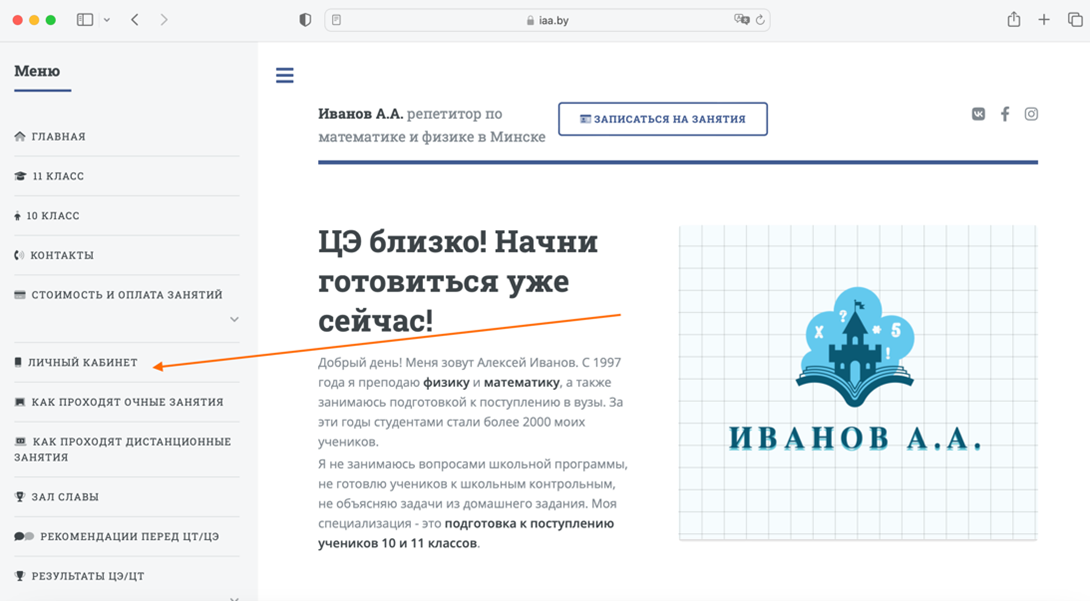The width and height of the screenshot is (1090, 601).
Task: Go to Контакты menu item
Action: coord(61,255)
